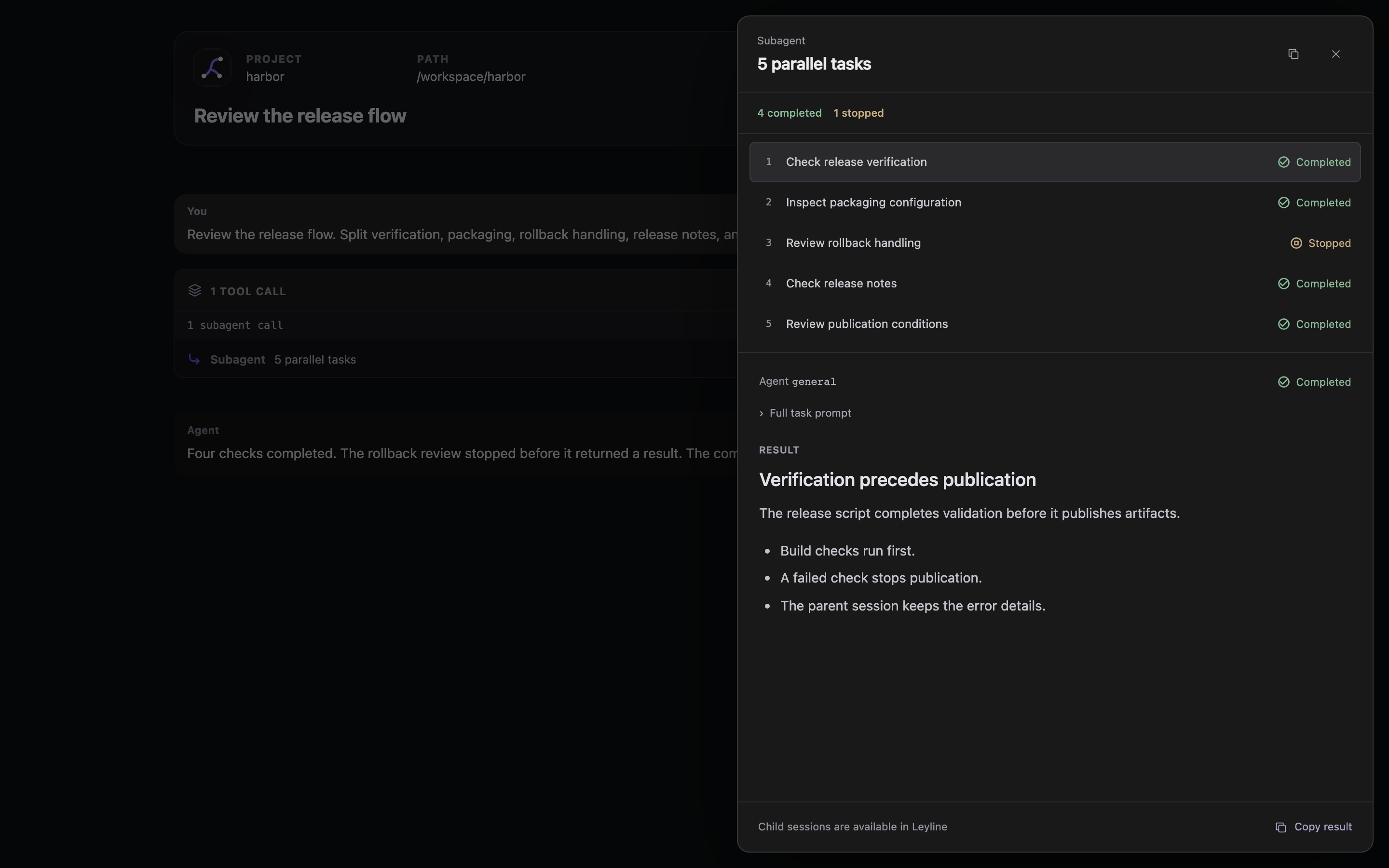Click the Stopped status icon for rollback handling
The width and height of the screenshot is (1389, 868).
1296,244
